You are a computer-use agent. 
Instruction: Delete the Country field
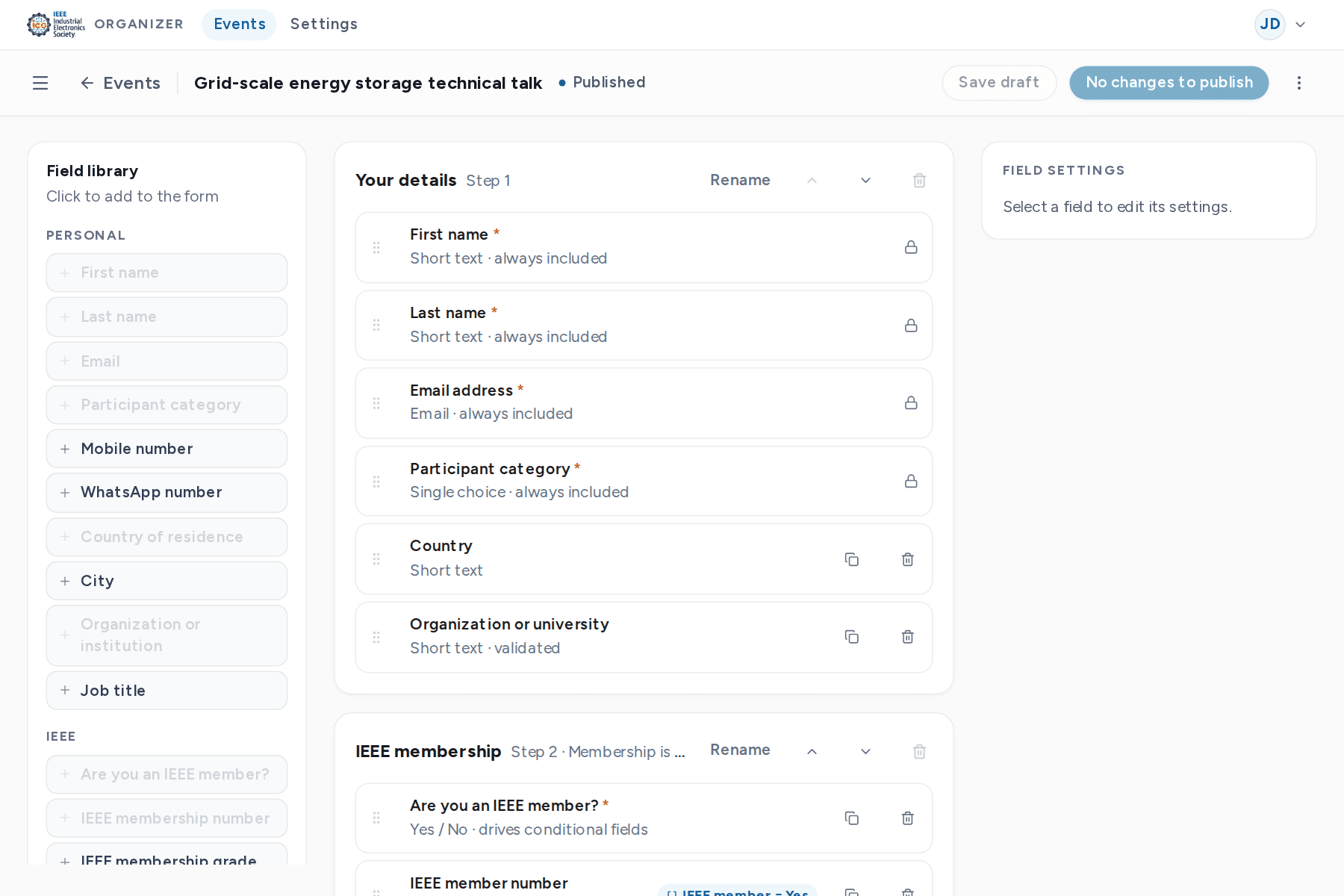pyautogui.click(x=908, y=559)
